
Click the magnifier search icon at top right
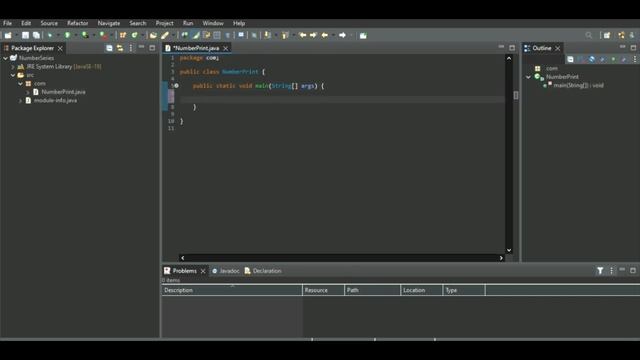pos(589,36)
